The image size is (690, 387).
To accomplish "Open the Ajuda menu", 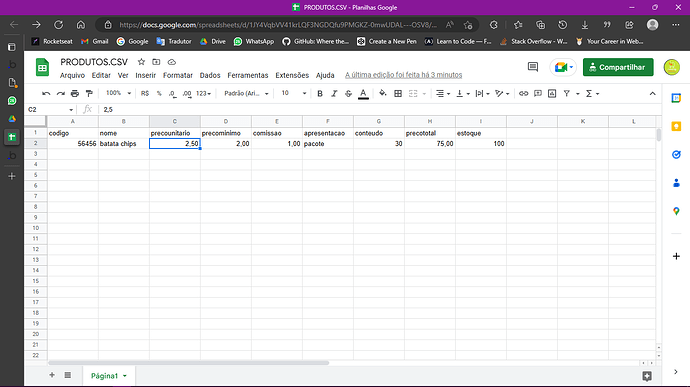I will (x=325, y=75).
